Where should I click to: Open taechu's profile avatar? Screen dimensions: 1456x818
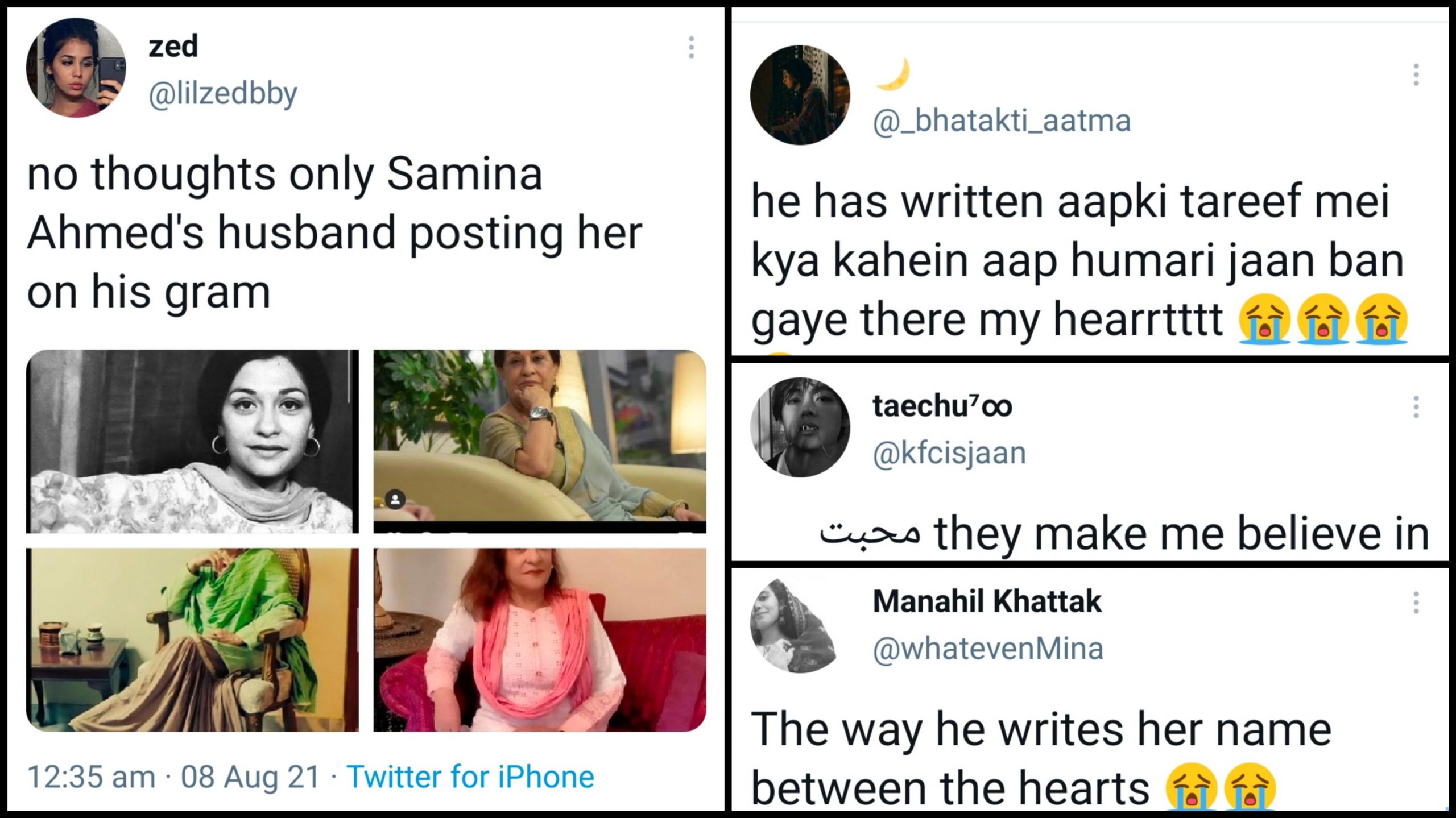[x=800, y=427]
